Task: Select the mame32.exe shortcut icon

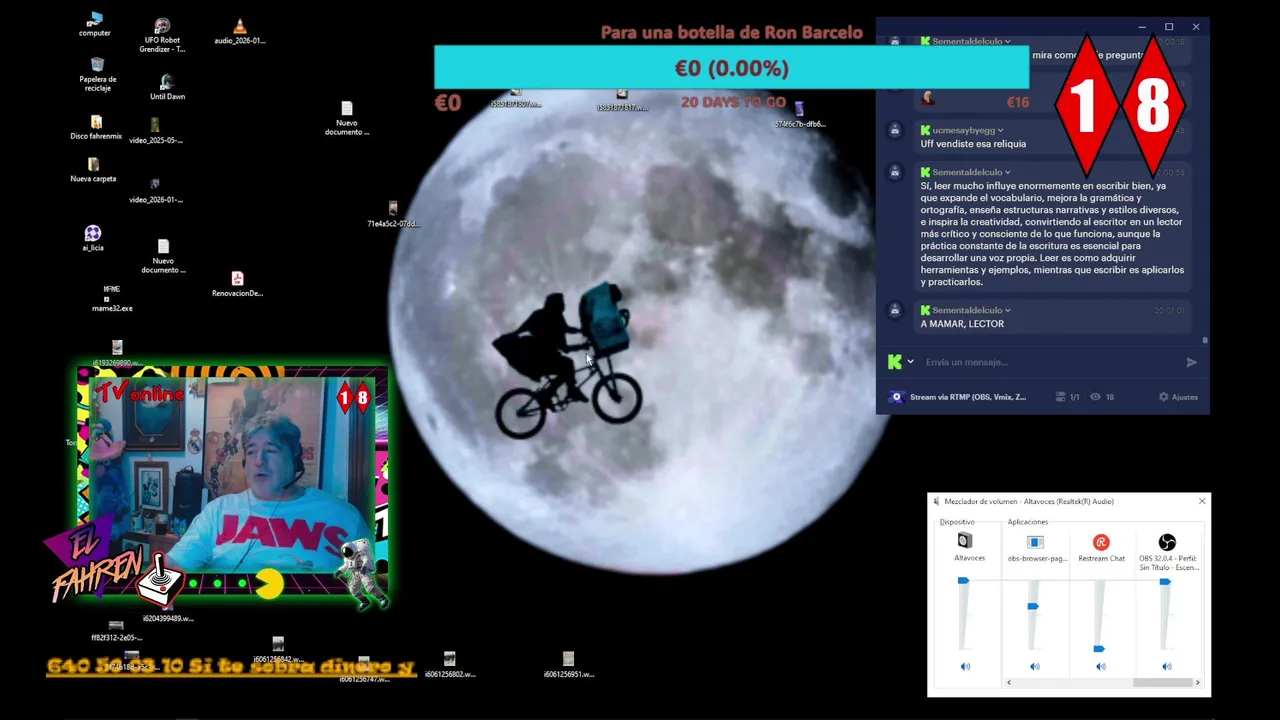Action: coord(112,298)
